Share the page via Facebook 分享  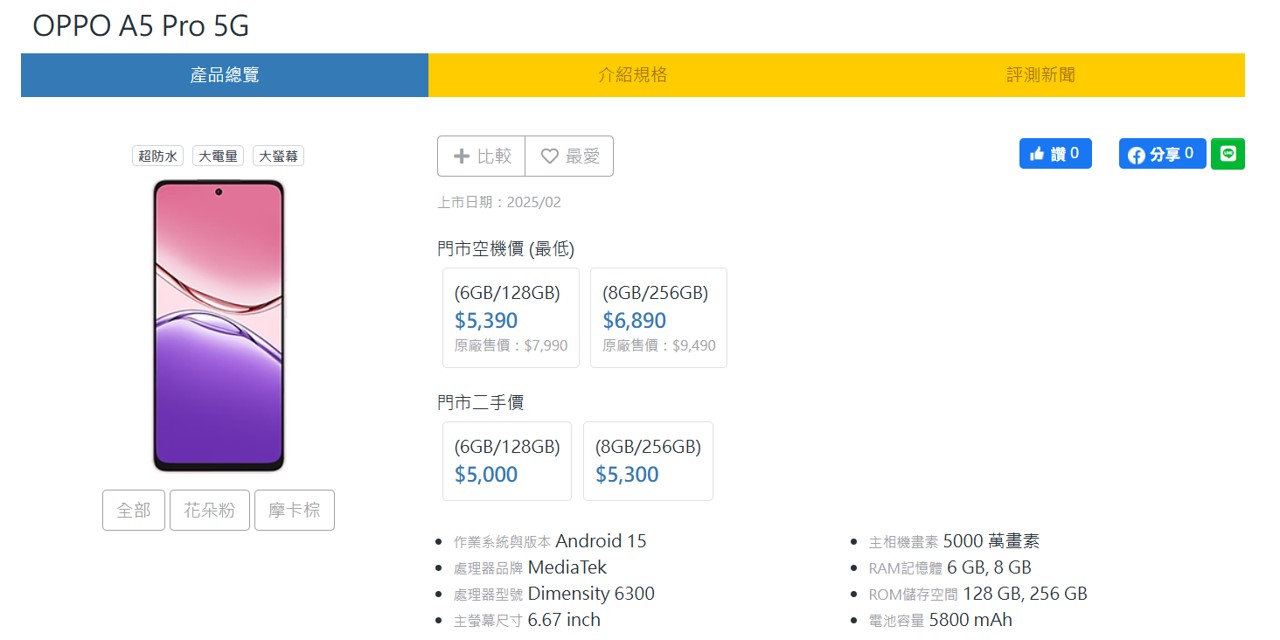click(1162, 153)
